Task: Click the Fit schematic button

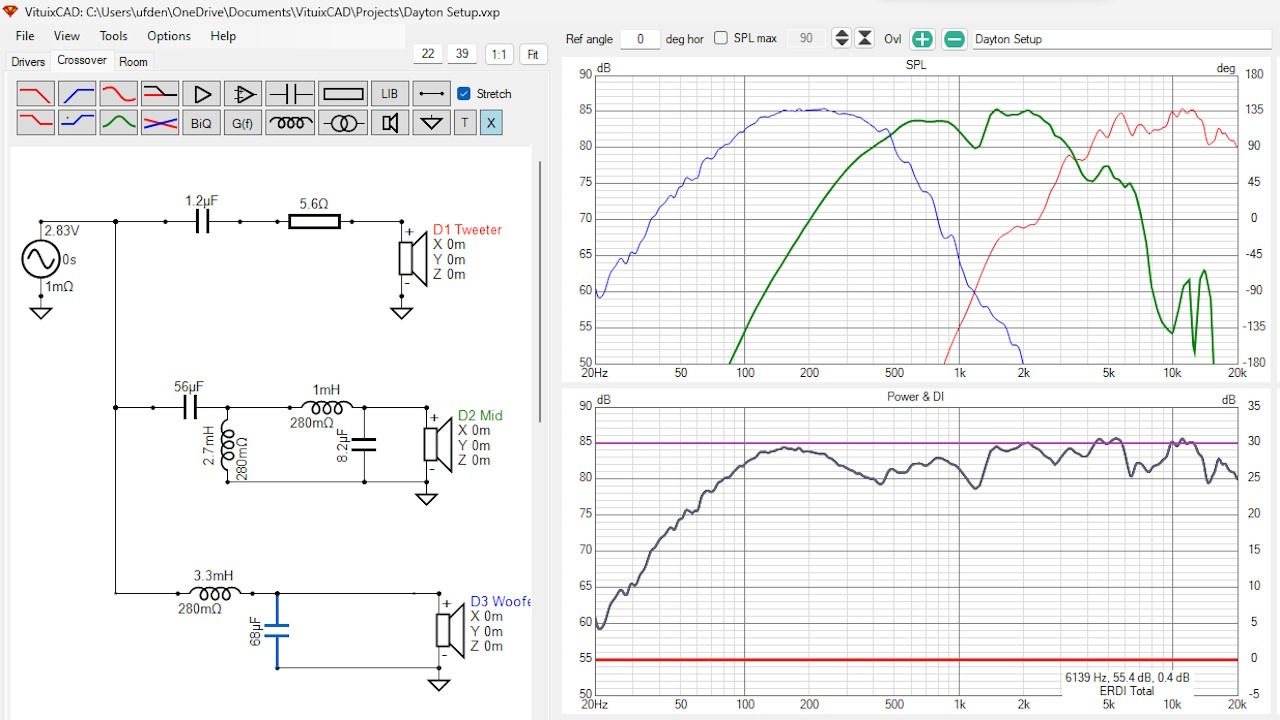Action: point(533,54)
